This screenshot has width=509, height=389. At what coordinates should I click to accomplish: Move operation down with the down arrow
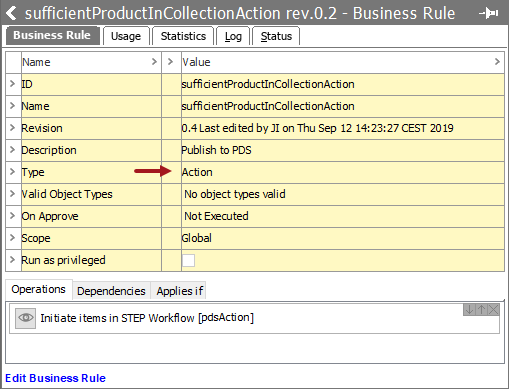coord(469,310)
